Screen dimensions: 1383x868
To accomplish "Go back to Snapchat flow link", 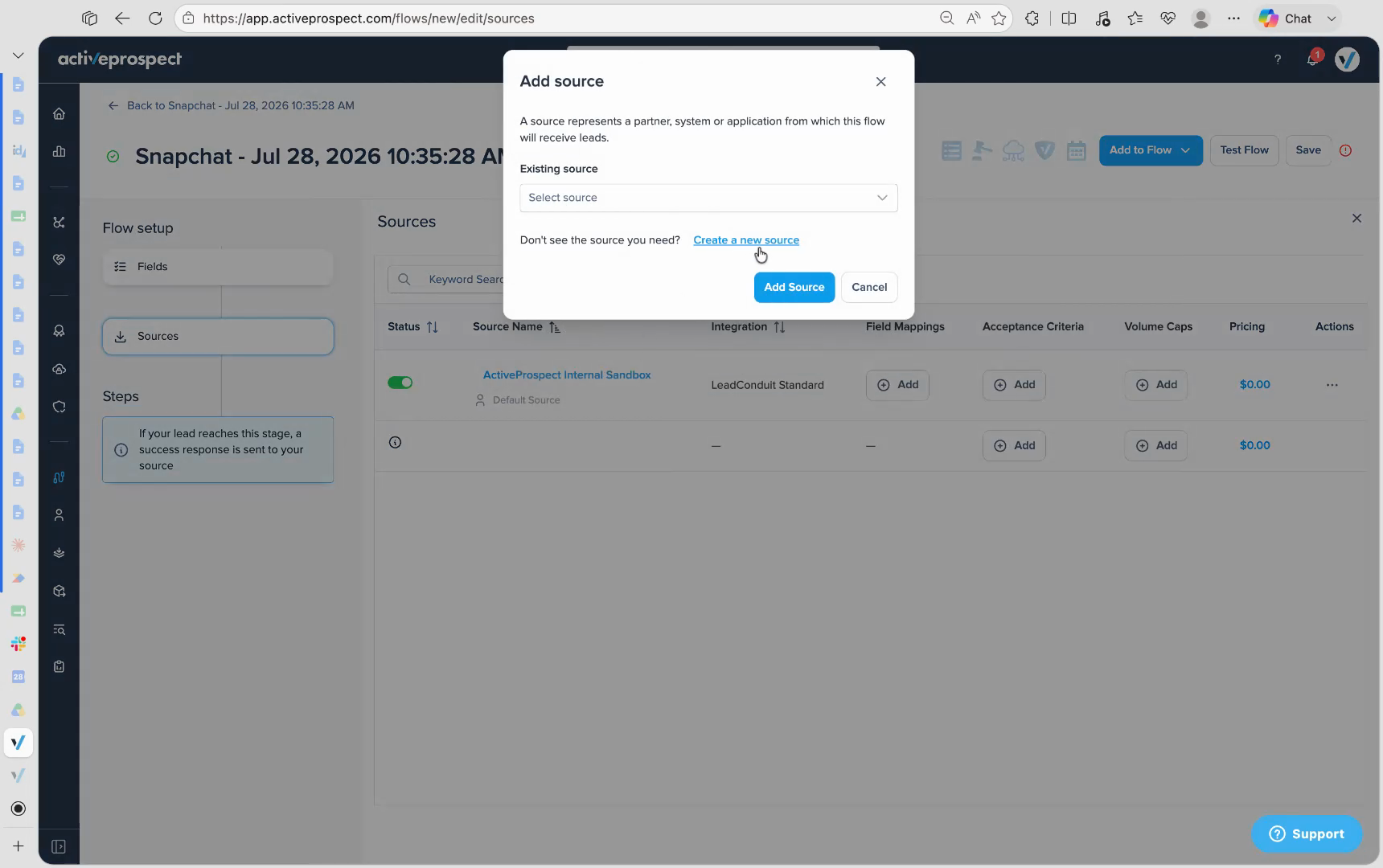I will pyautogui.click(x=232, y=106).
